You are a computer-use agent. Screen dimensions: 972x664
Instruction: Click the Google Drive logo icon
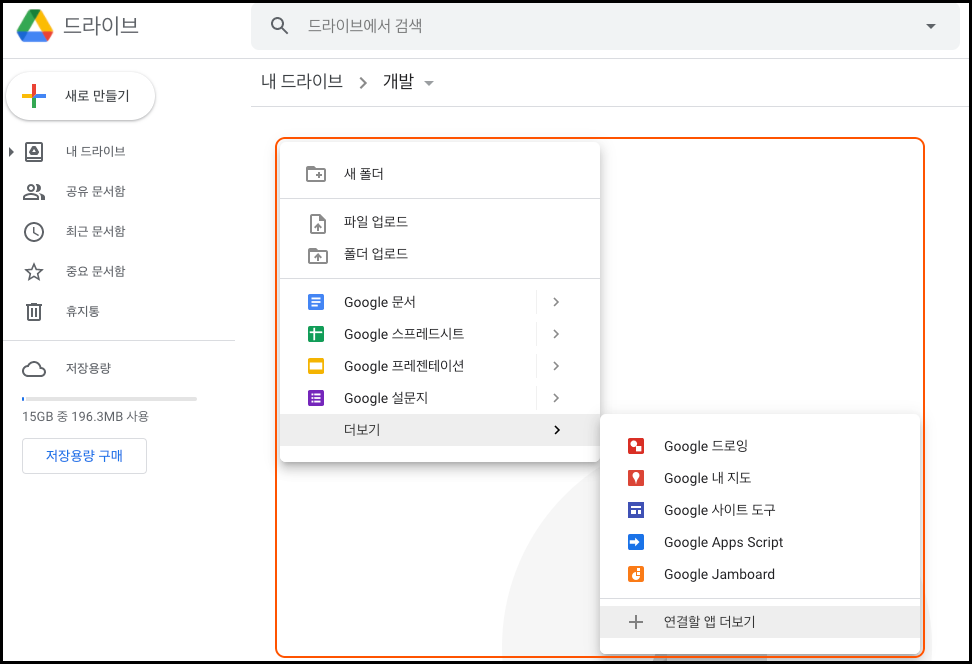35,25
